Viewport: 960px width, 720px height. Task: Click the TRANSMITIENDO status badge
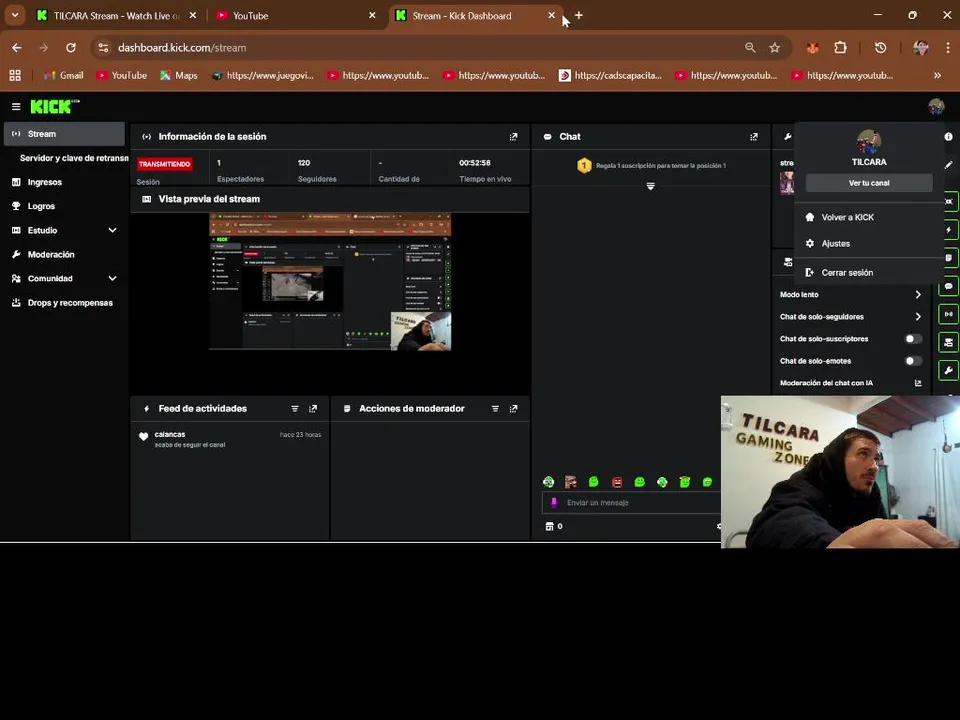click(x=165, y=164)
